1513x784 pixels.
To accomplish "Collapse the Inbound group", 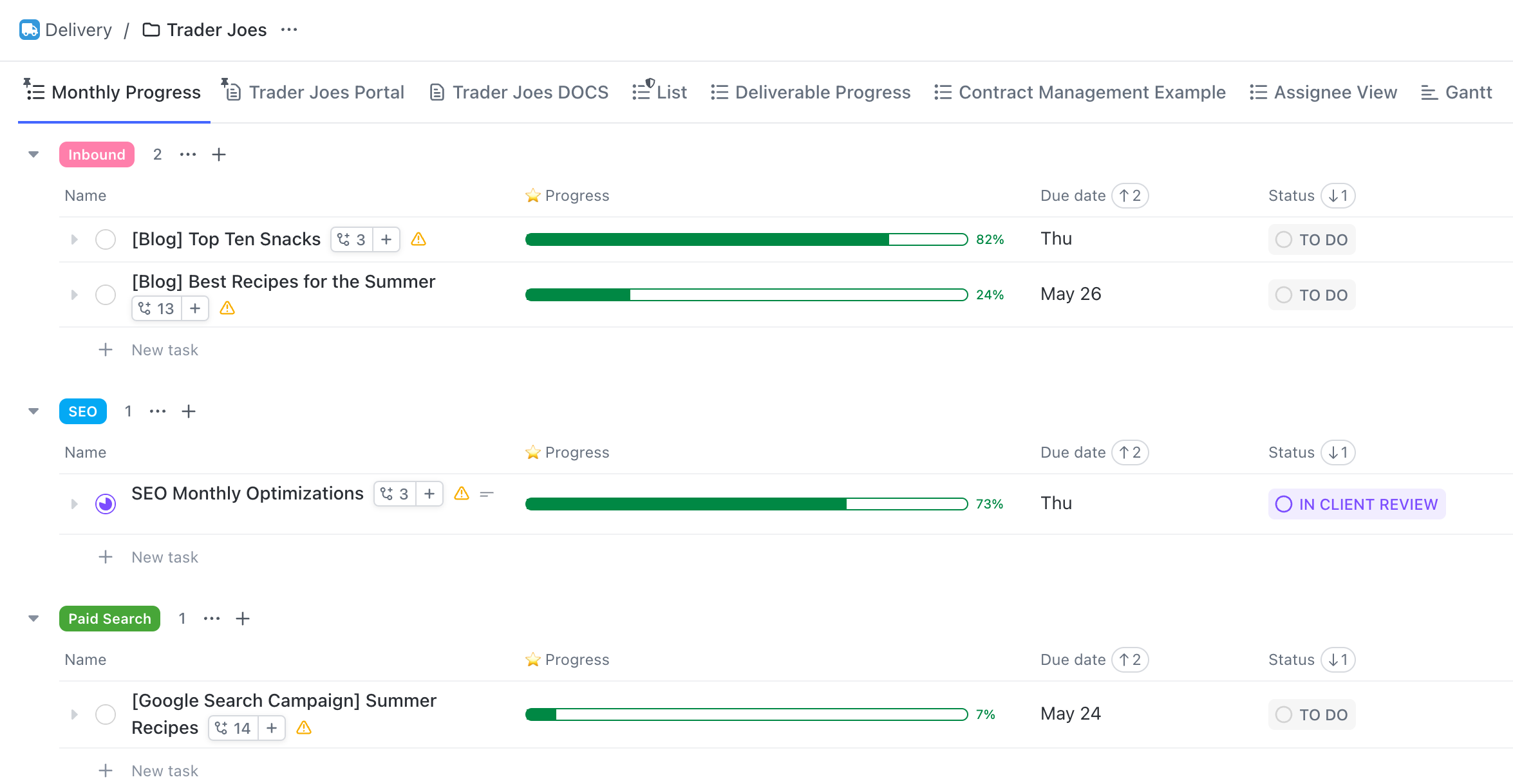I will (33, 154).
